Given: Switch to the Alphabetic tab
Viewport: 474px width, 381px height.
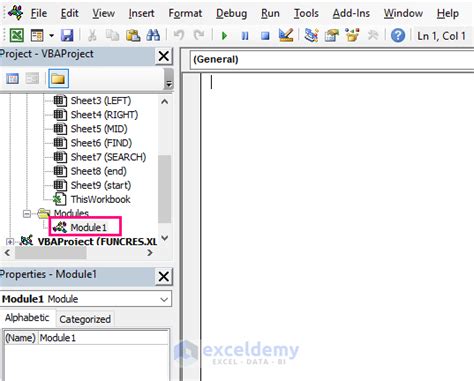Looking at the screenshot, I should (27, 318).
